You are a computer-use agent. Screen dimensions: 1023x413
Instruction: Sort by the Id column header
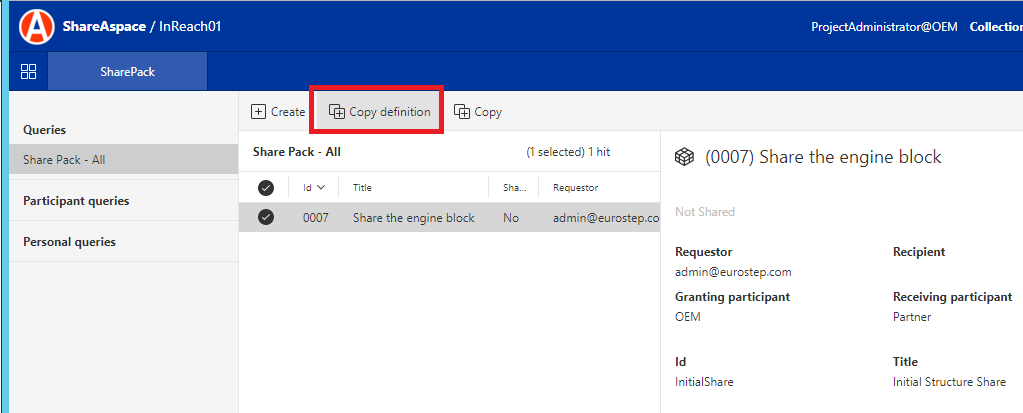tap(314, 187)
